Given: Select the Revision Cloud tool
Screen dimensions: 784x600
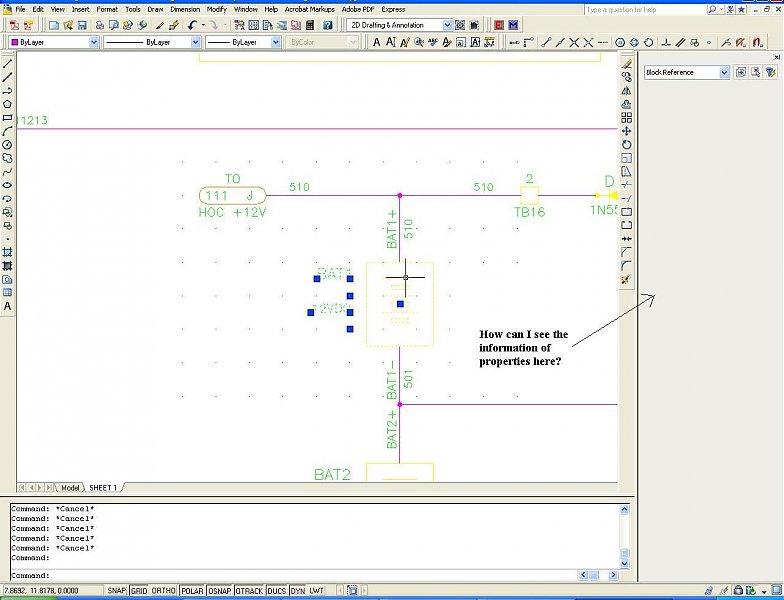Looking at the screenshot, I should pos(7,158).
